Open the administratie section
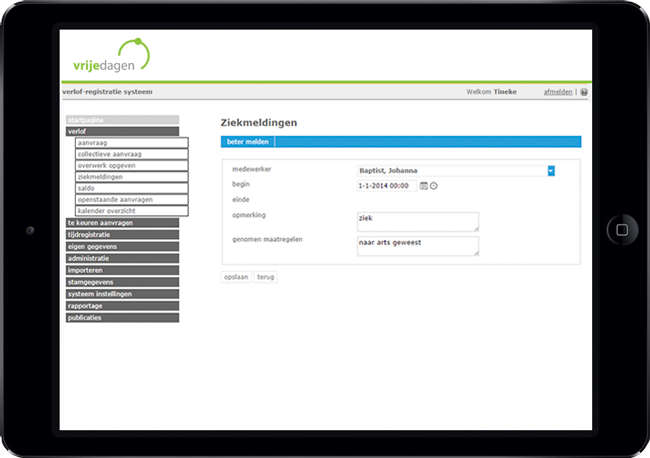650x458 pixels. tap(122, 258)
